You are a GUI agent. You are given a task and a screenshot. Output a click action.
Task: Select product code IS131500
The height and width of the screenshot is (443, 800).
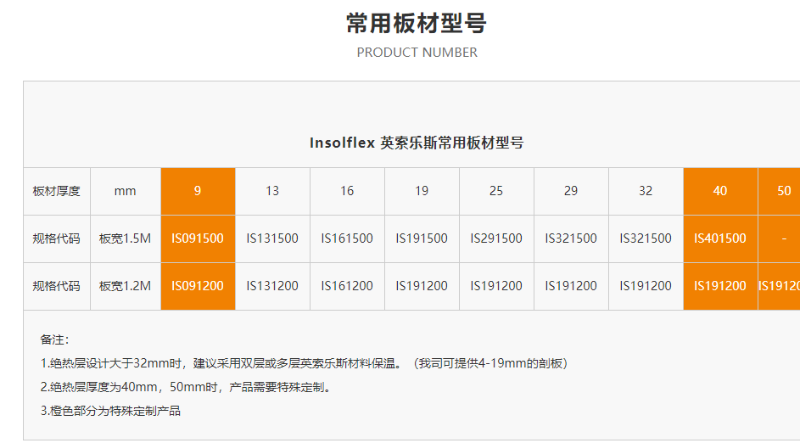click(x=272, y=239)
